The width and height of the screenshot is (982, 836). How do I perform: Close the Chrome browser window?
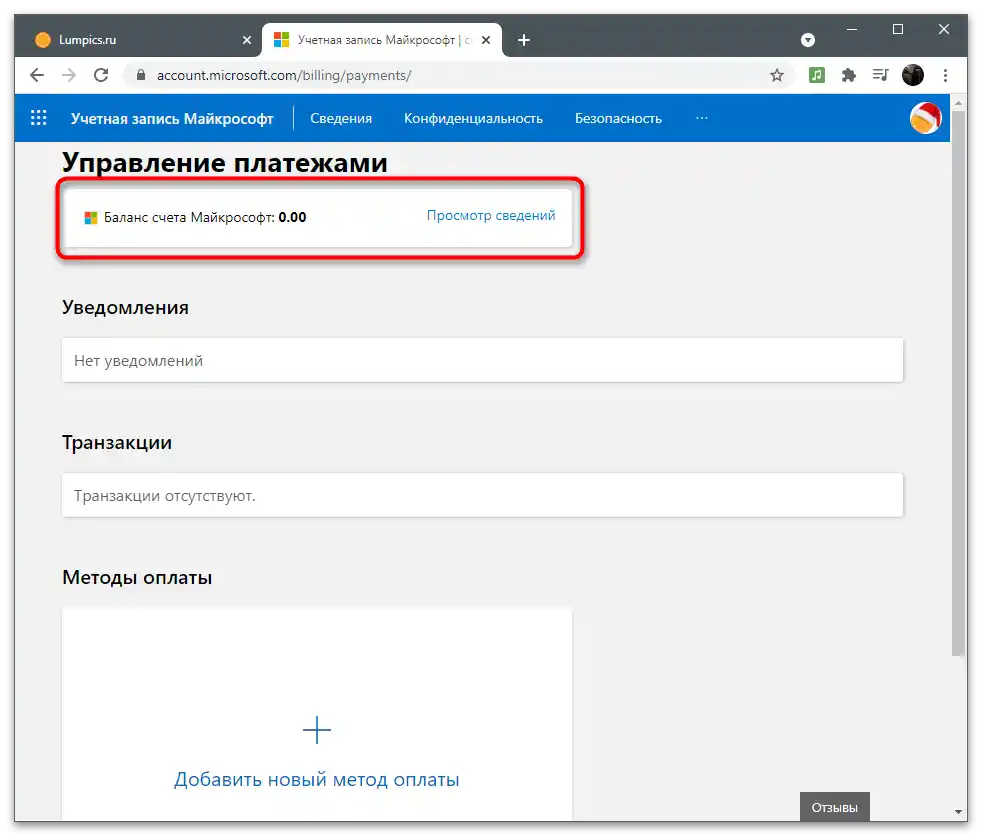click(x=944, y=29)
